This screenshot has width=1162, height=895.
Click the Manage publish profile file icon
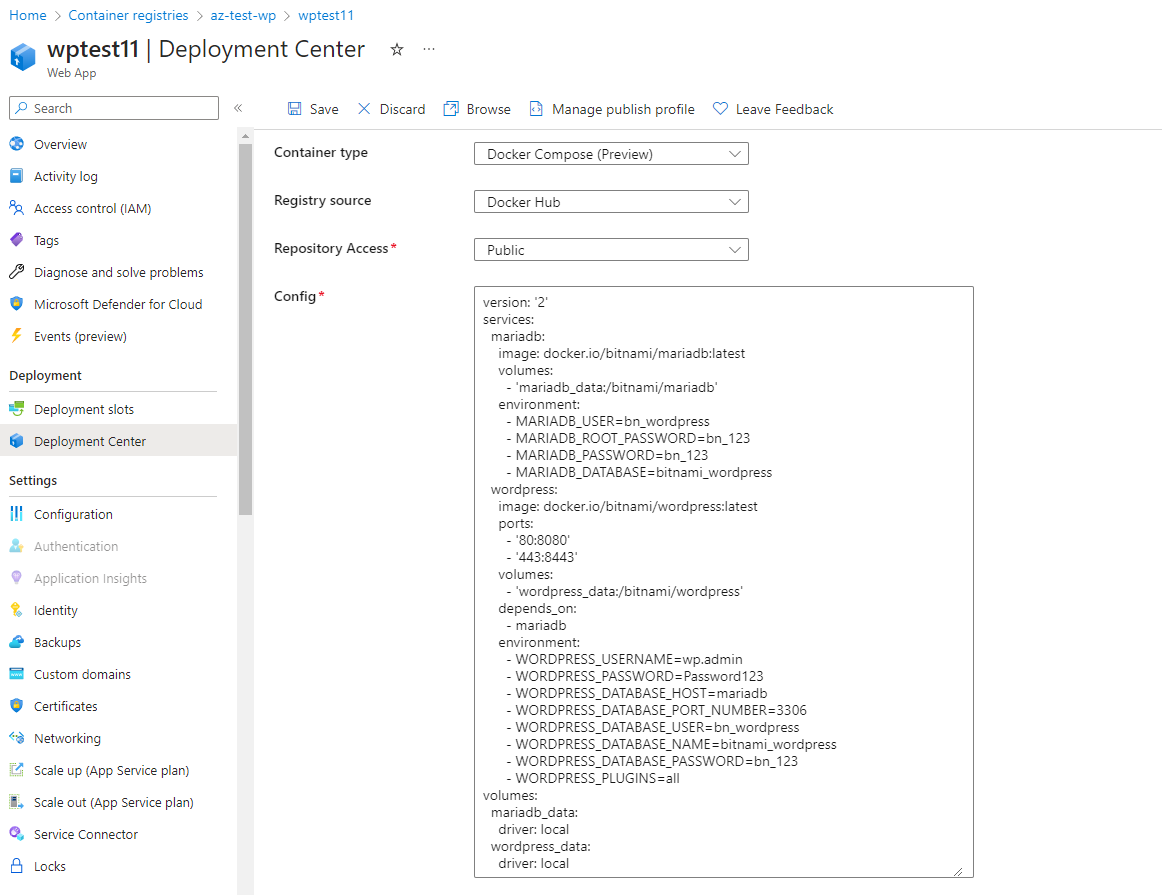point(536,109)
